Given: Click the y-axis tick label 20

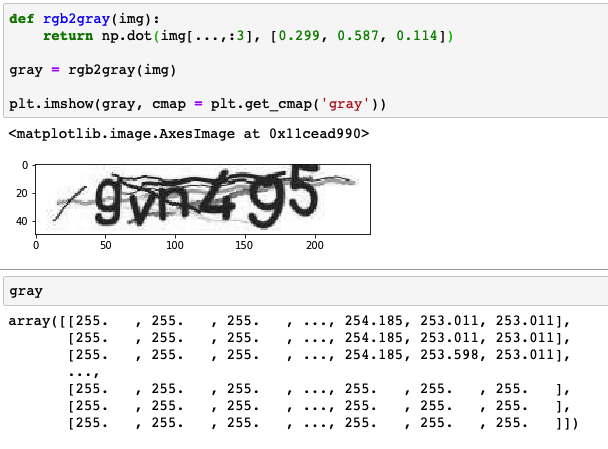Looking at the screenshot, I should coord(22,193).
